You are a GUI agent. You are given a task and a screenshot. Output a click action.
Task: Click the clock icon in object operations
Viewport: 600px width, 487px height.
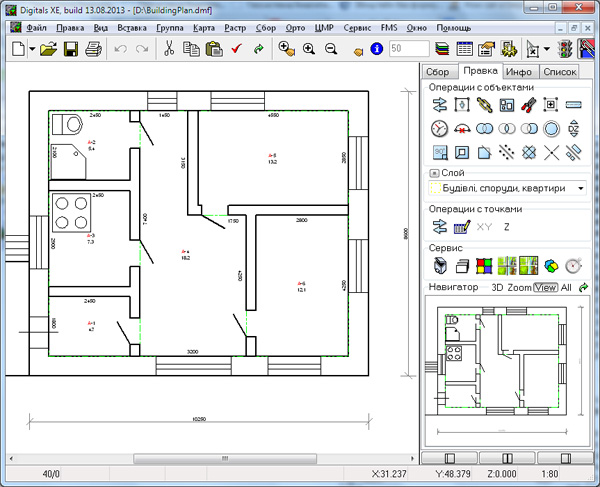click(x=439, y=129)
